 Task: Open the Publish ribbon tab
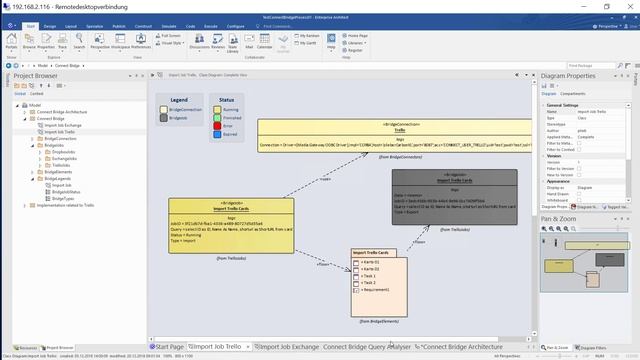click(x=119, y=26)
